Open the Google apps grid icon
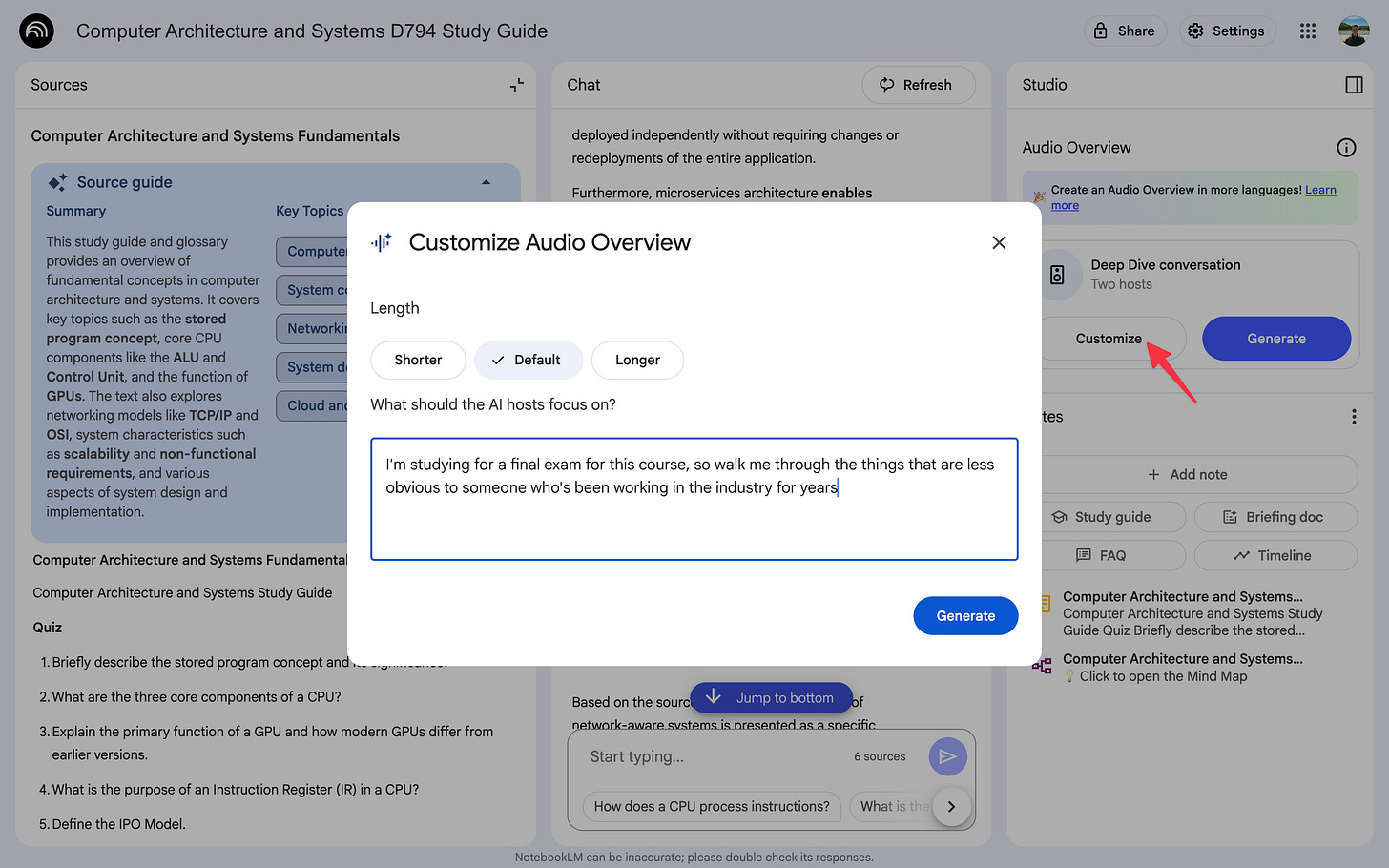Image resolution: width=1389 pixels, height=868 pixels. pyautogui.click(x=1308, y=31)
